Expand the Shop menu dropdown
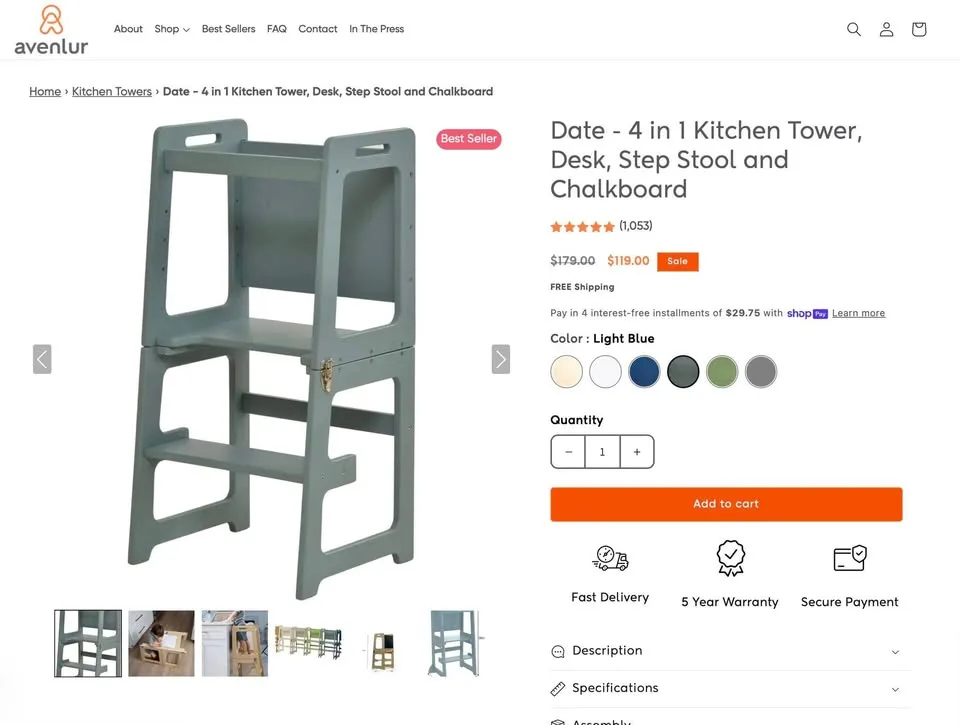The height and width of the screenshot is (725, 960). tap(170, 29)
